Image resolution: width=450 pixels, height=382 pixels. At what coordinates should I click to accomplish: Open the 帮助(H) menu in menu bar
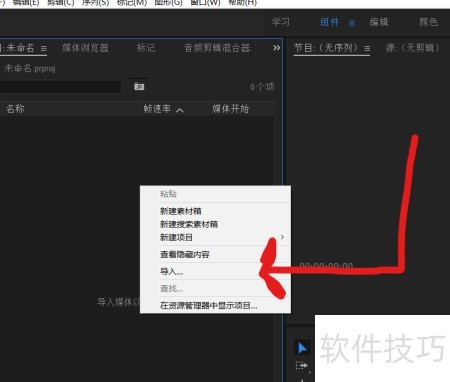[x=242, y=3]
